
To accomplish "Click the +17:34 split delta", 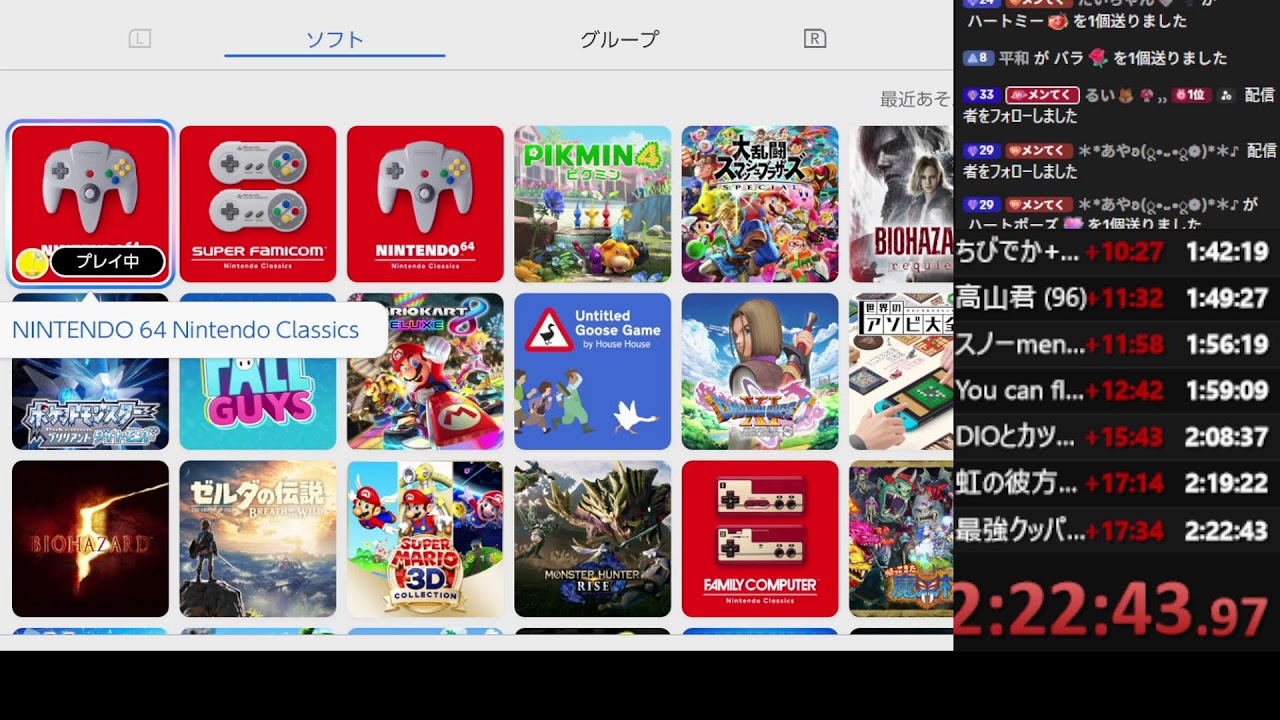I will tap(1124, 530).
